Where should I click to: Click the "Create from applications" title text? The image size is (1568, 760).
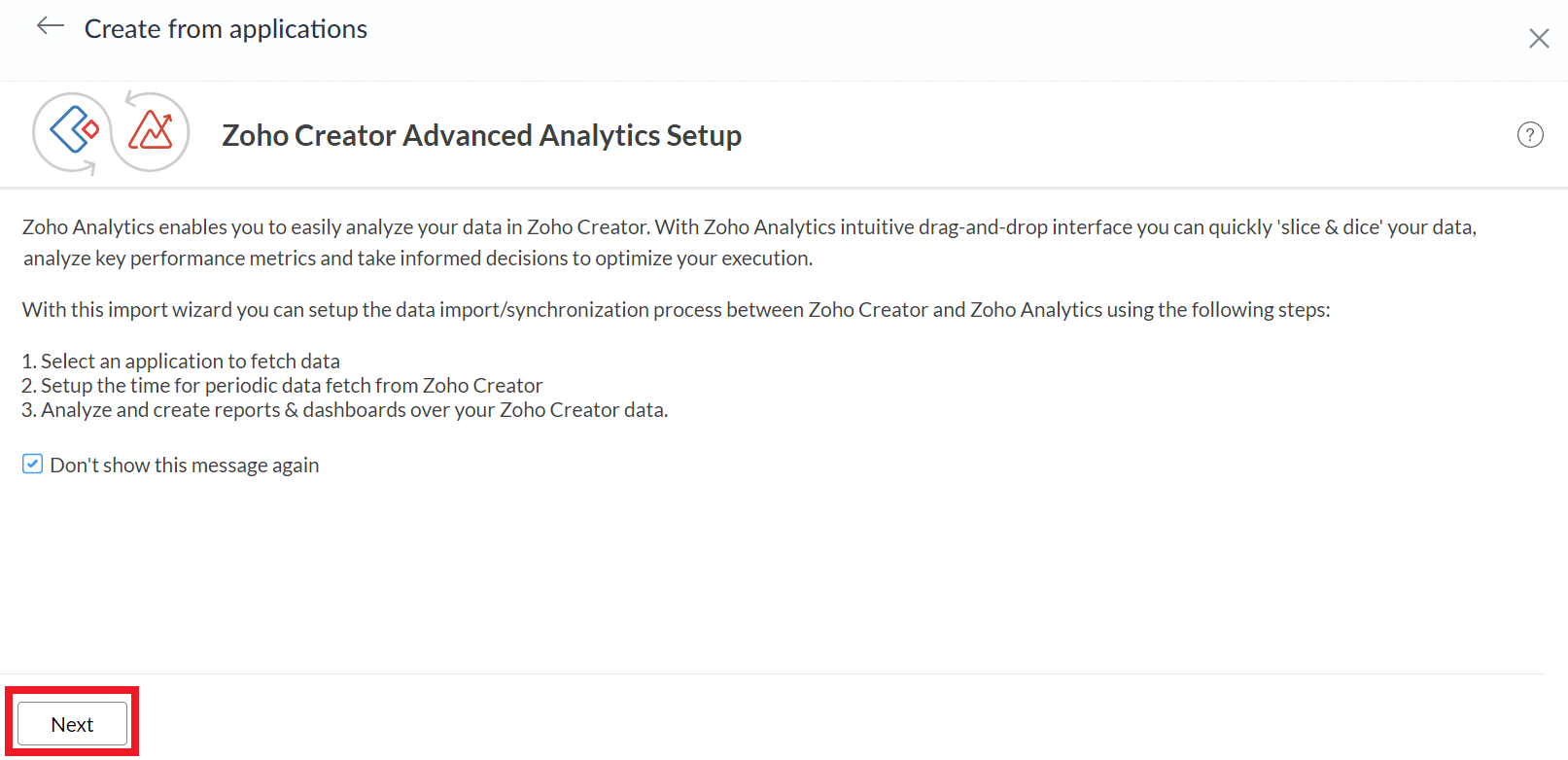pyautogui.click(x=226, y=29)
